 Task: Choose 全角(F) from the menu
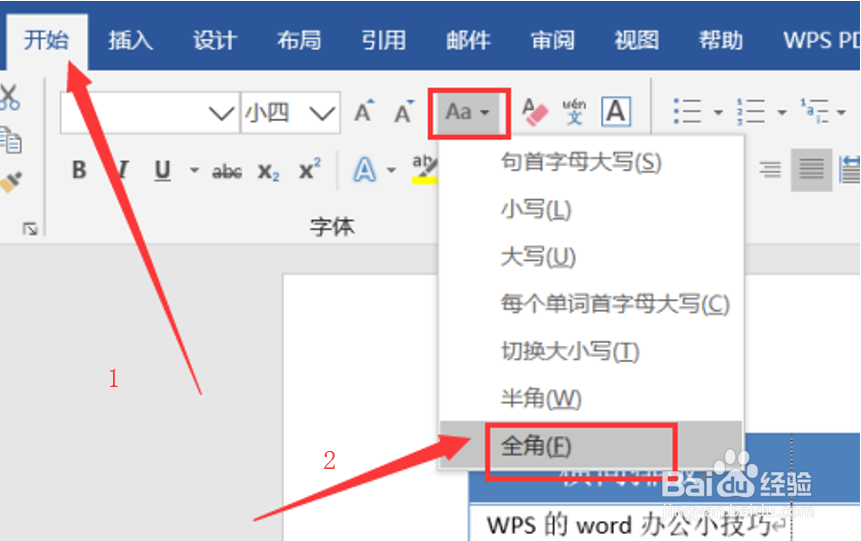[591, 445]
